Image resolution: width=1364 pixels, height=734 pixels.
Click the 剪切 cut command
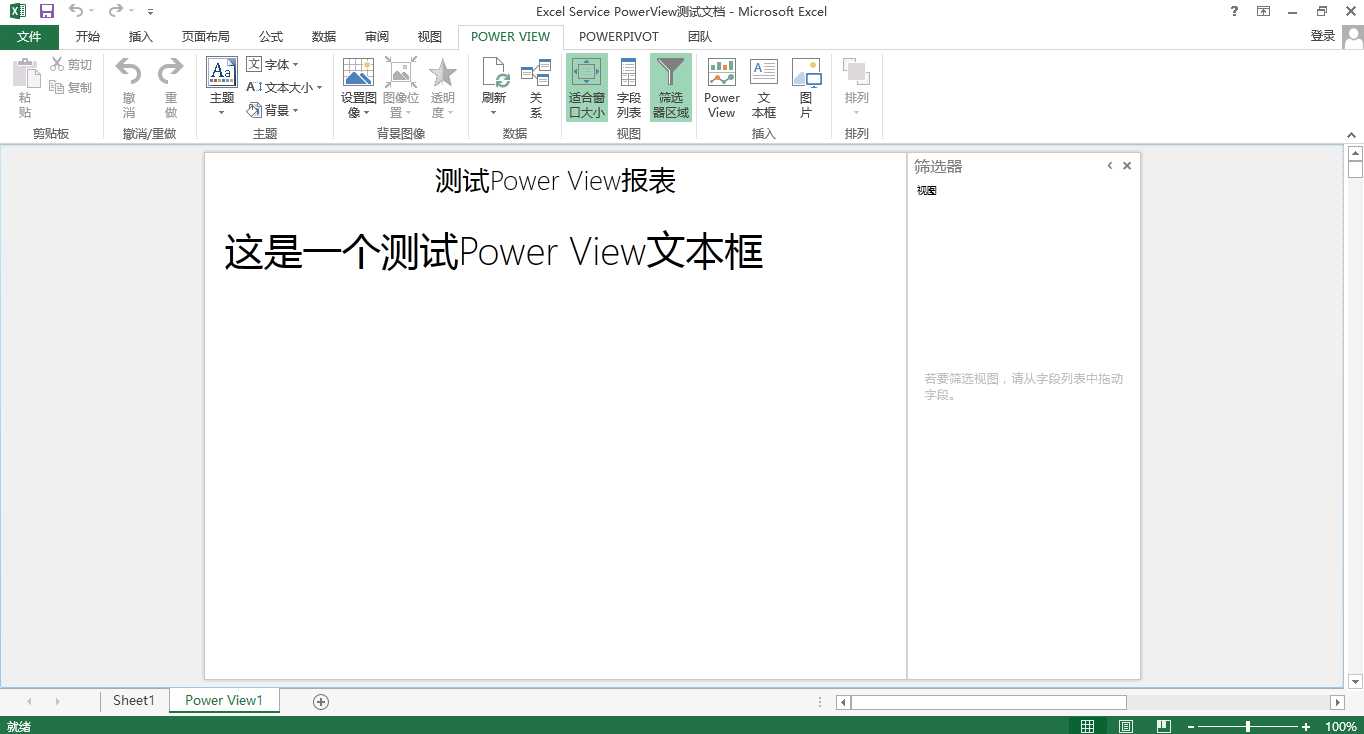[72, 65]
